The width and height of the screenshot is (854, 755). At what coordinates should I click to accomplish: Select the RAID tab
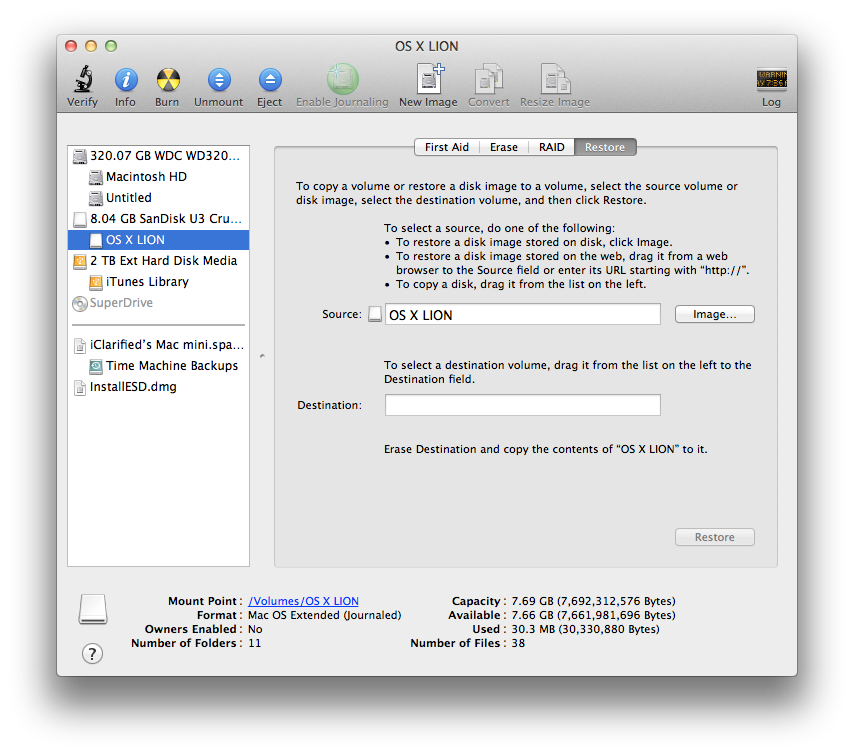(x=551, y=147)
